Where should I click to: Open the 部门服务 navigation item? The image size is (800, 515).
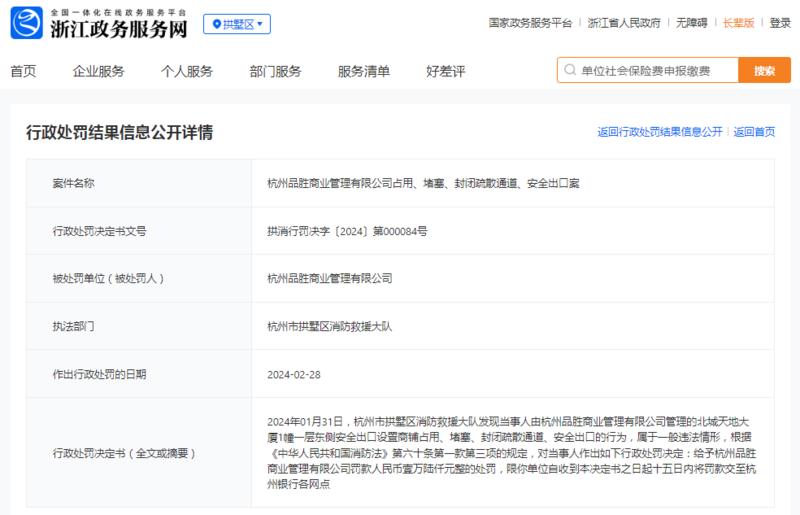point(276,71)
